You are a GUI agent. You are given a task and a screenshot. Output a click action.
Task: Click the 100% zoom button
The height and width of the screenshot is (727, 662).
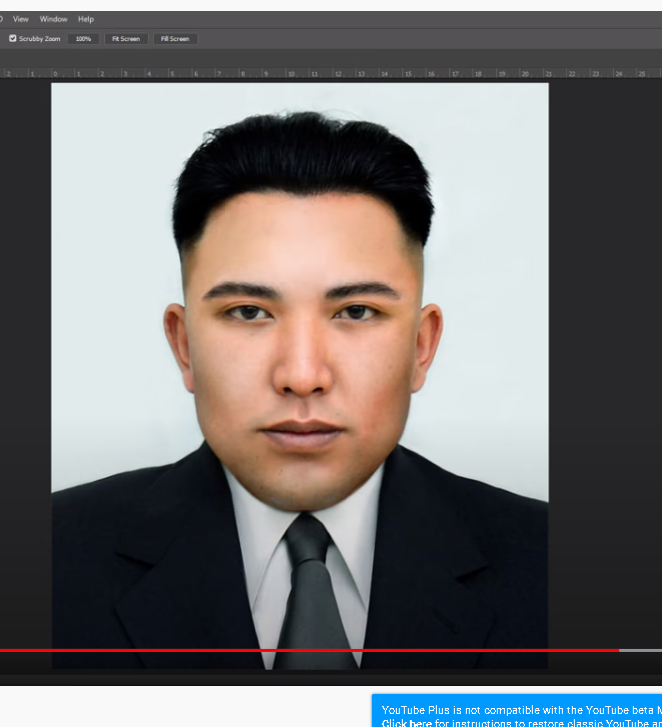tap(83, 39)
